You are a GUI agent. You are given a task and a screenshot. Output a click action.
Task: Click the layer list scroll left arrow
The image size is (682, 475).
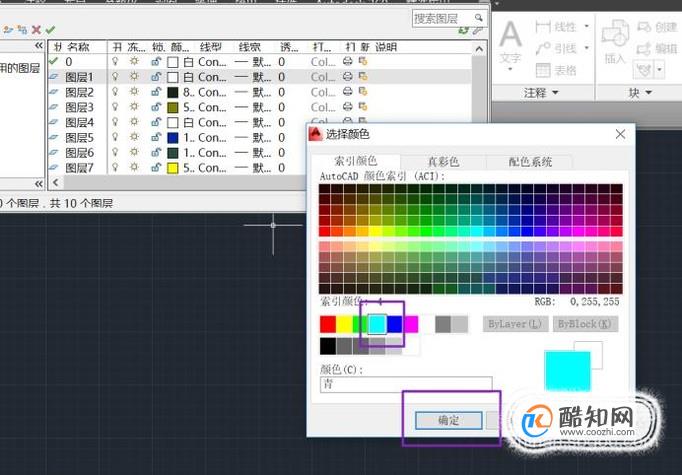click(x=56, y=182)
